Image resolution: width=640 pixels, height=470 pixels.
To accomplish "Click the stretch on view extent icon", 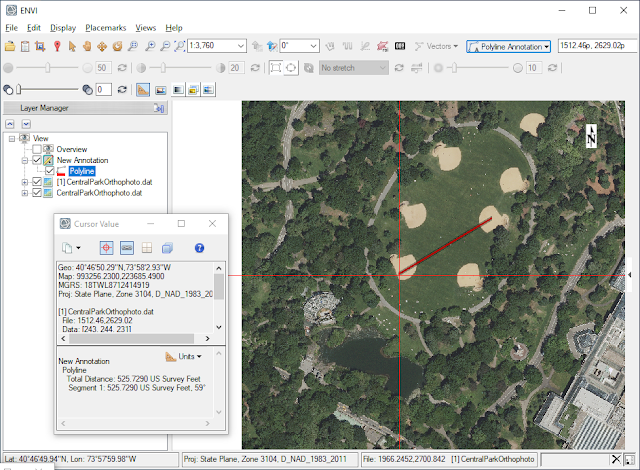I will [x=276, y=68].
